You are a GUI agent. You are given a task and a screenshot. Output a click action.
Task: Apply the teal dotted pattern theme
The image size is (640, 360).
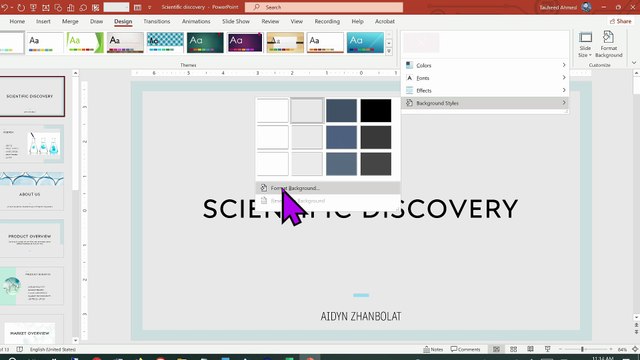coord(165,43)
